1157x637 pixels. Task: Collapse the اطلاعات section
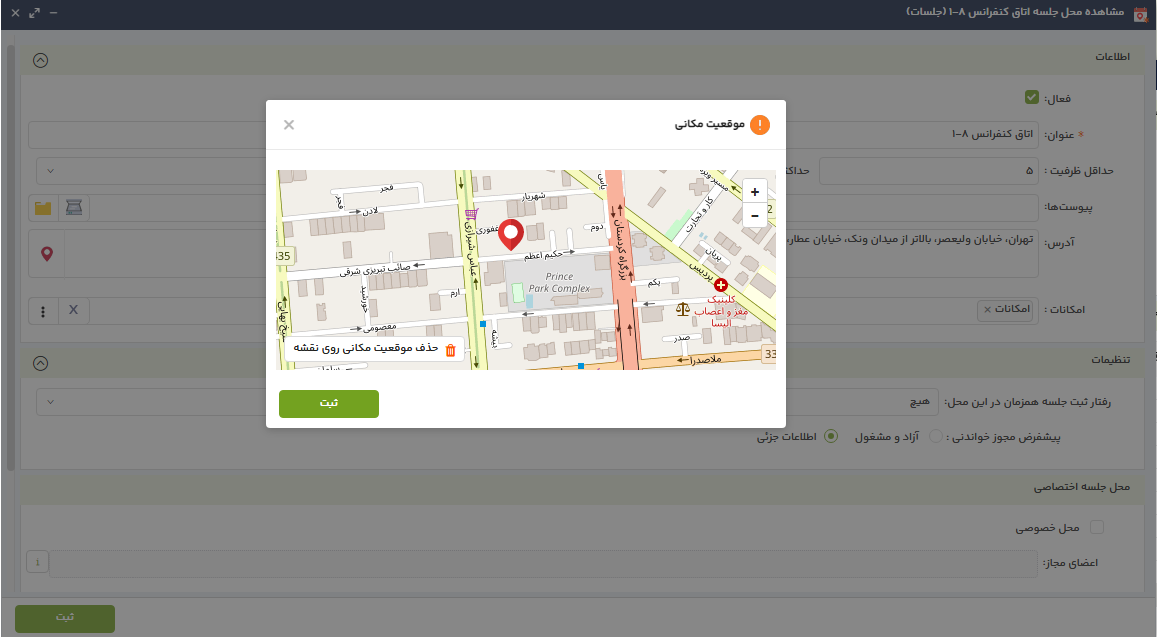tap(40, 59)
